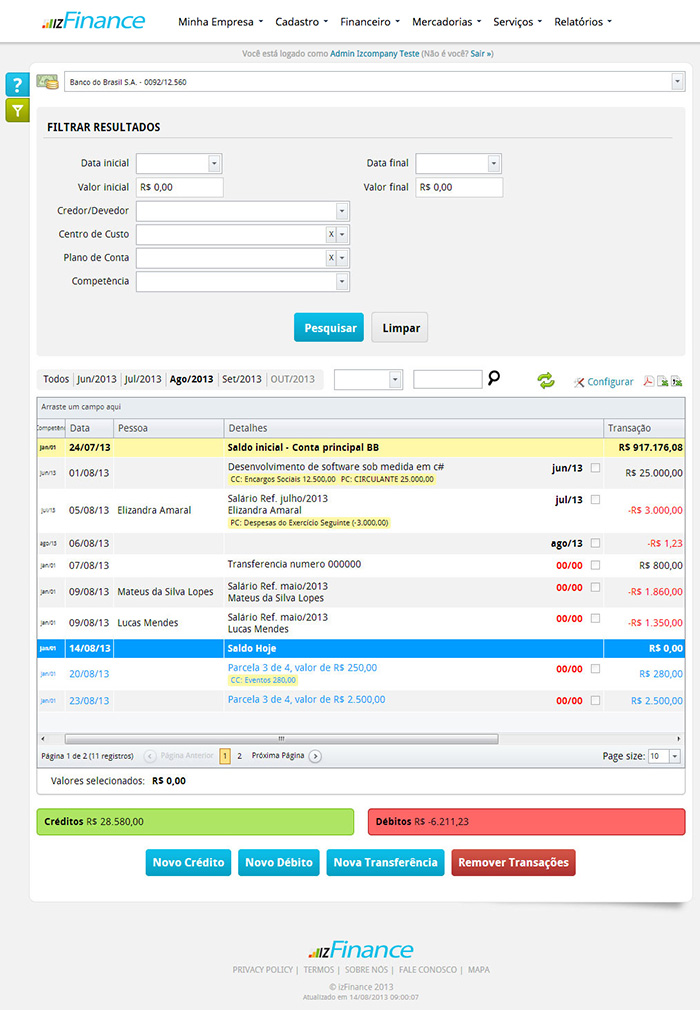
Task: Expand the Credor/Devedor dropdown
Action: click(342, 211)
